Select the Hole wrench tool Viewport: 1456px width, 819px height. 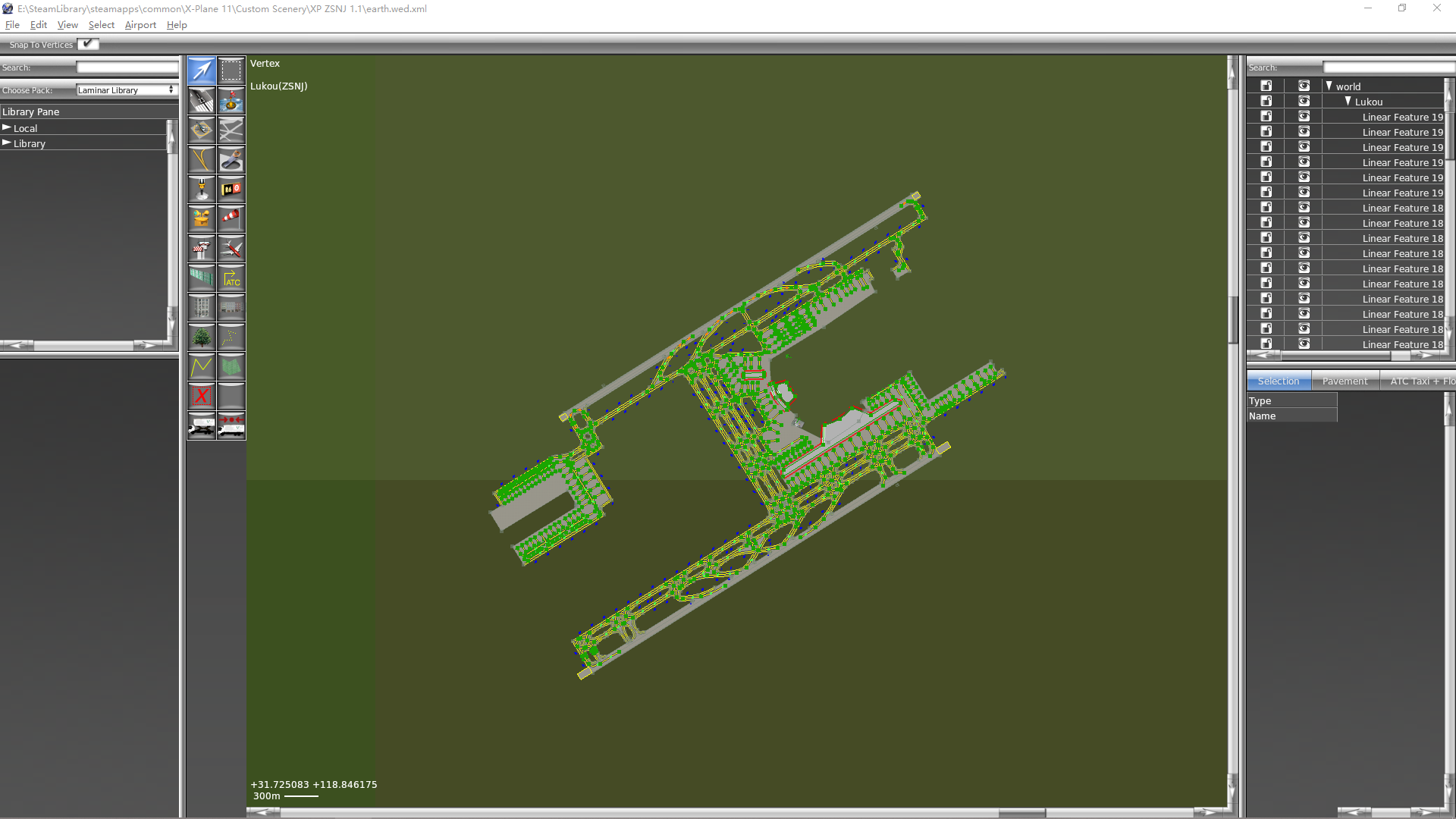(x=231, y=159)
